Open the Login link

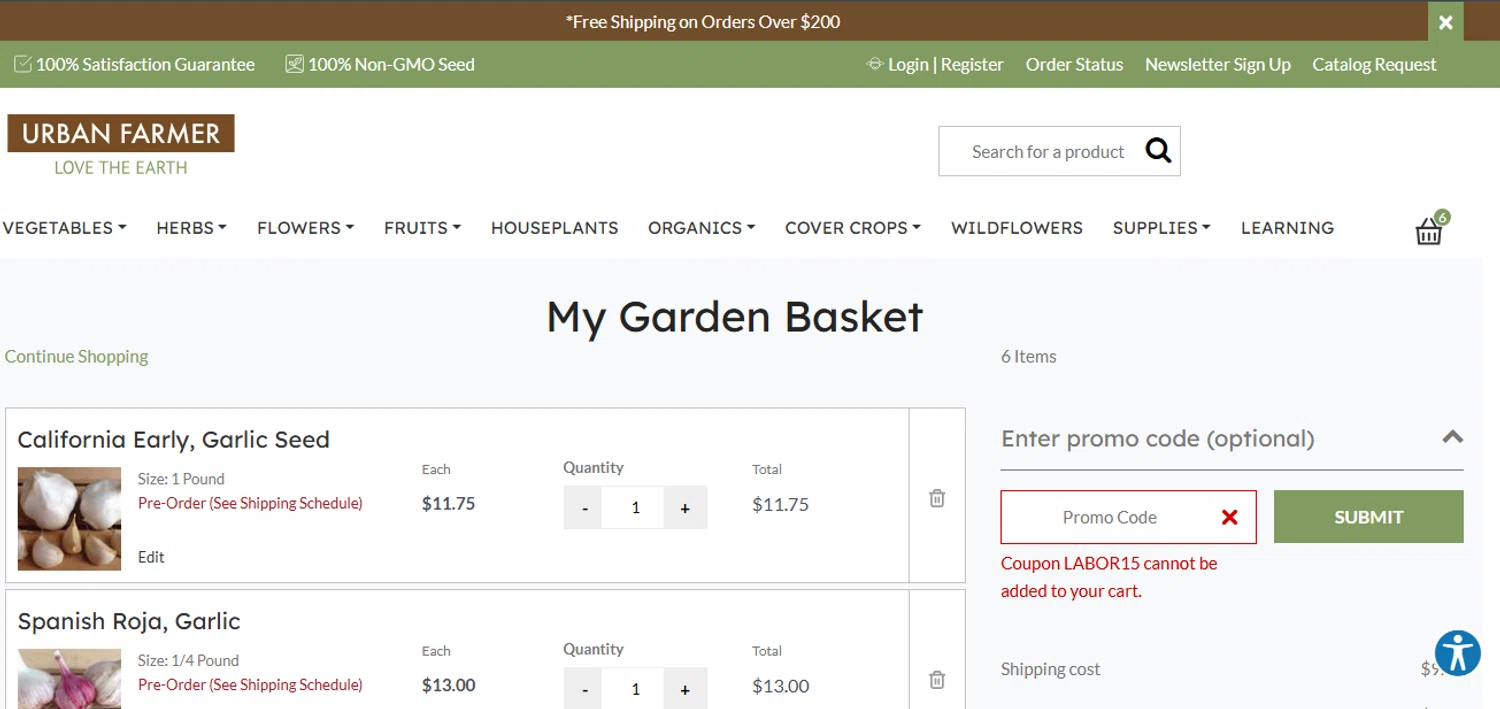point(908,64)
